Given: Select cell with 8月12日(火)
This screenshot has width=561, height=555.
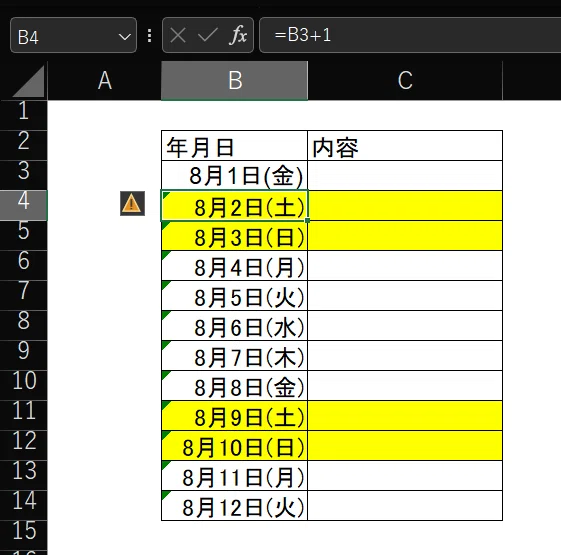Looking at the screenshot, I should 234,506.
